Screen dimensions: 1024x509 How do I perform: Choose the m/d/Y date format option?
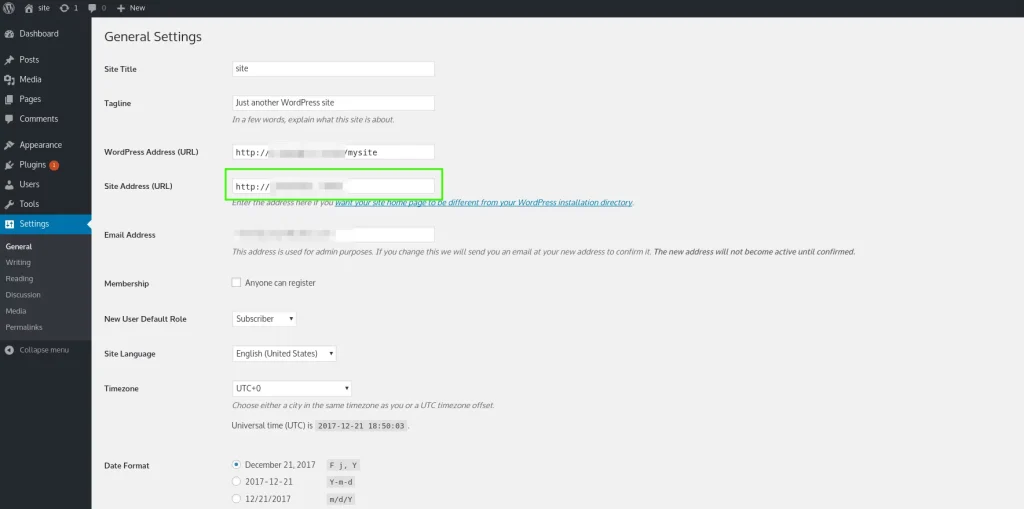[x=236, y=498]
